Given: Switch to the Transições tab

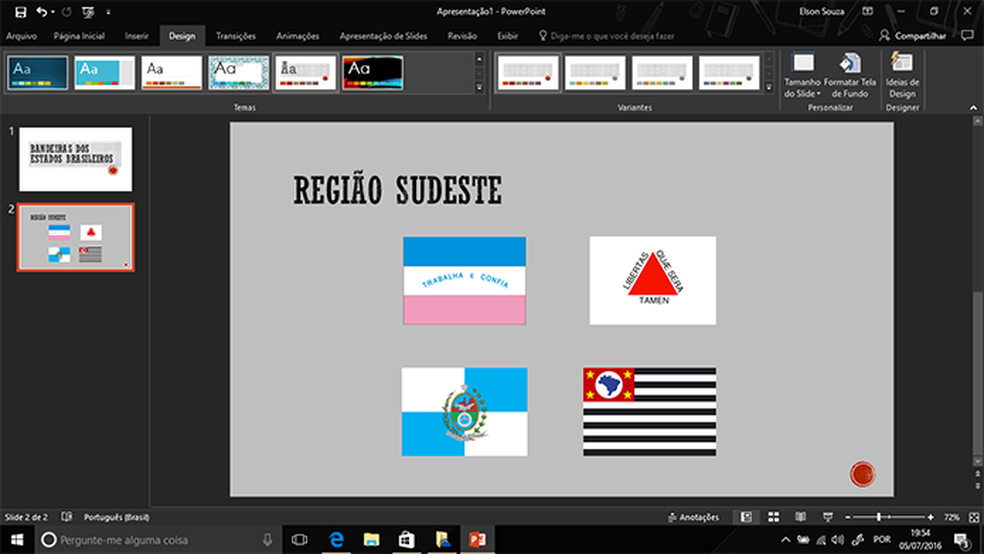Looking at the screenshot, I should 235,36.
